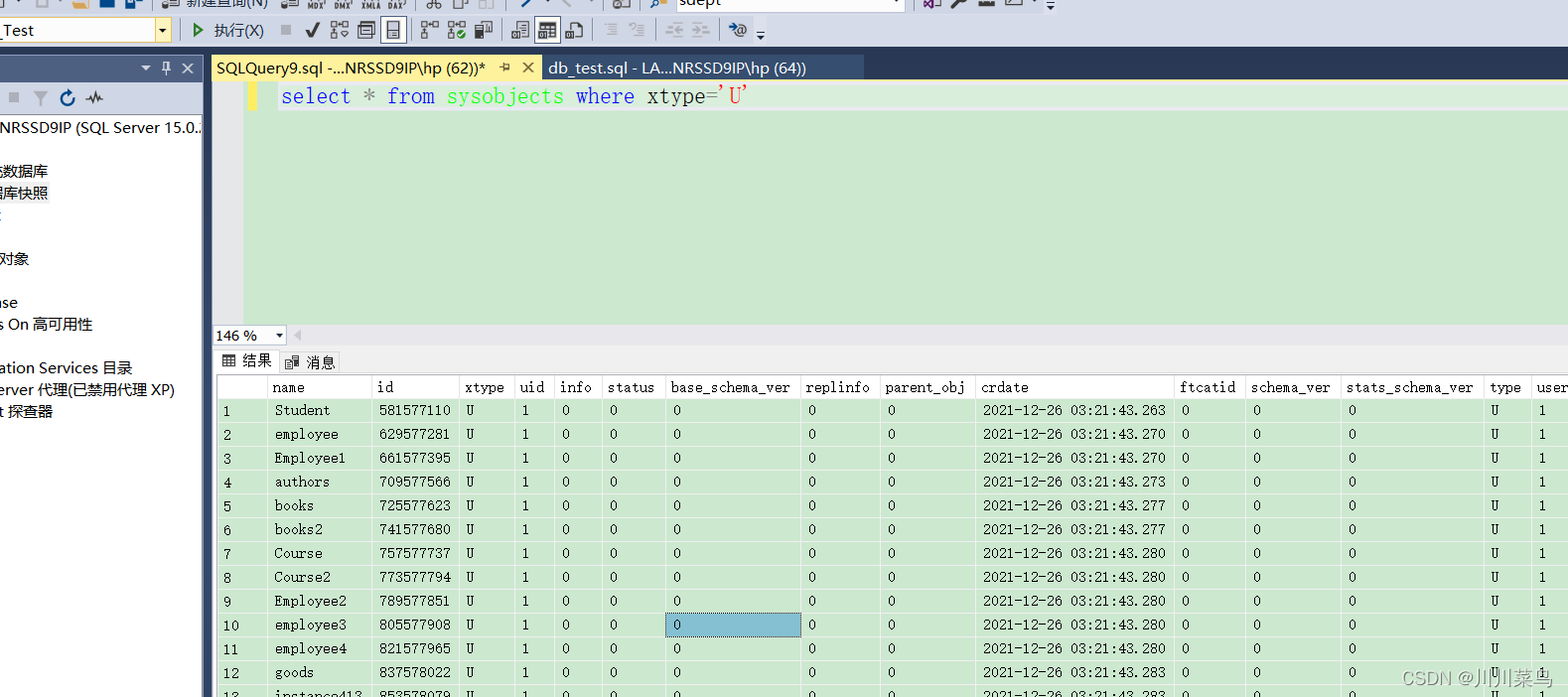Show the estimated execution plan icon

point(340,30)
